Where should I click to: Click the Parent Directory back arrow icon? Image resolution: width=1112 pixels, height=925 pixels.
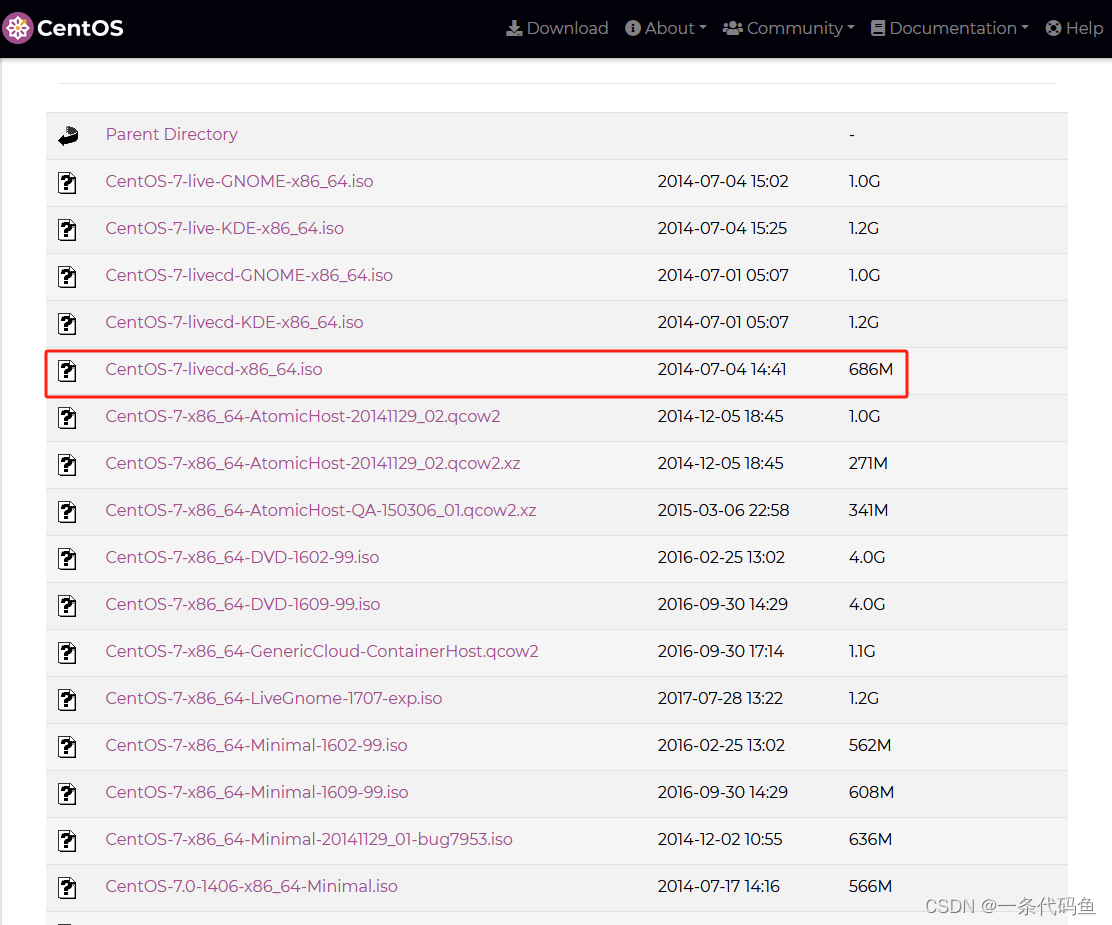coord(68,135)
